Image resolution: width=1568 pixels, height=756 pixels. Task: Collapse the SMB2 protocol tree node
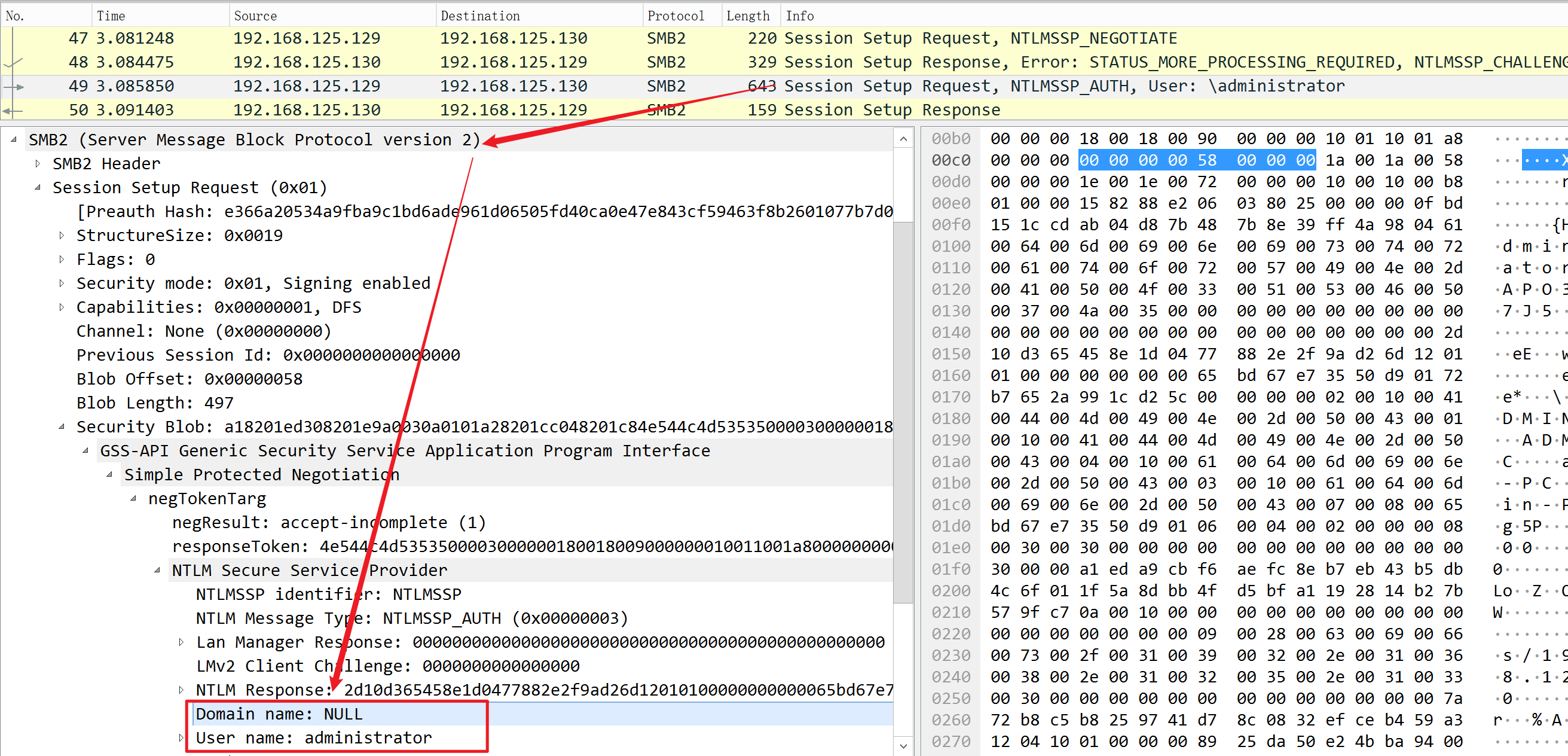[13, 139]
